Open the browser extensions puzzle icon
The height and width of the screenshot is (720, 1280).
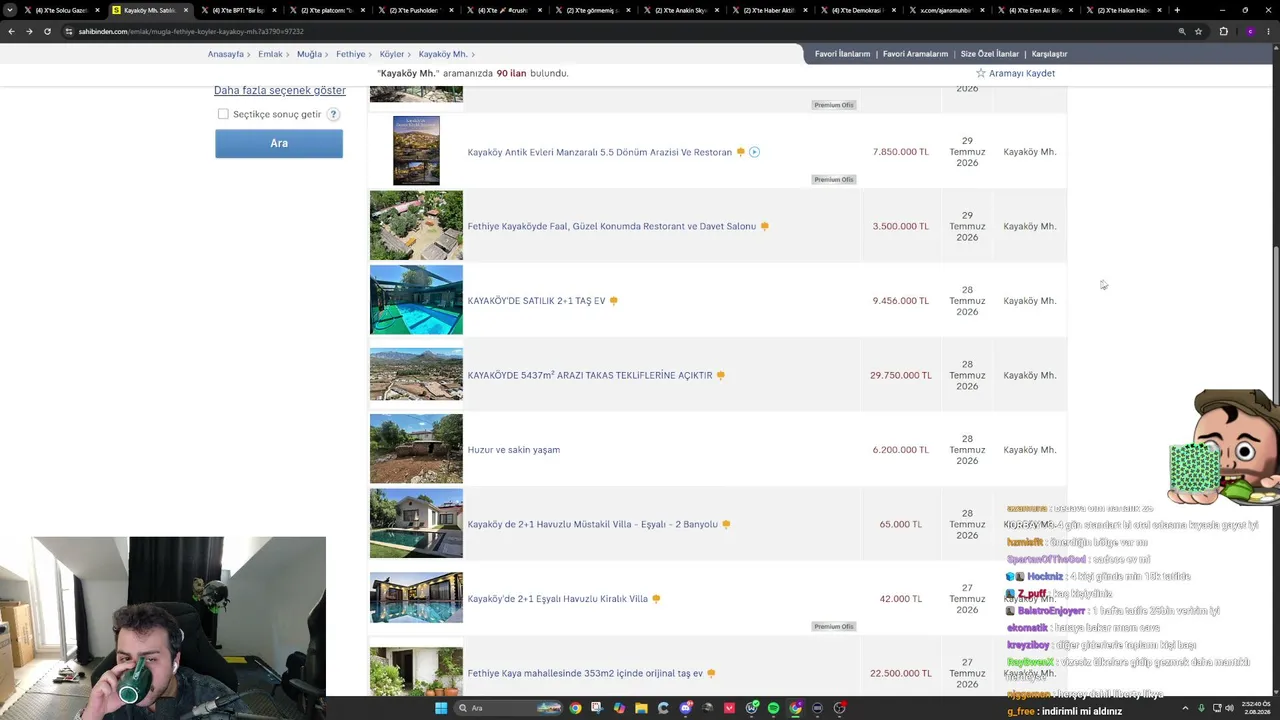1223,31
